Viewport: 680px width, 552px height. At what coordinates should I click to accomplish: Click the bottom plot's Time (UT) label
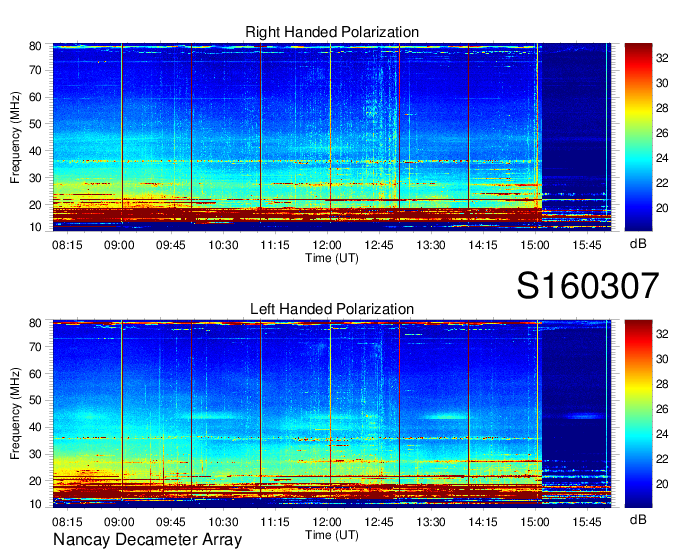[332, 535]
